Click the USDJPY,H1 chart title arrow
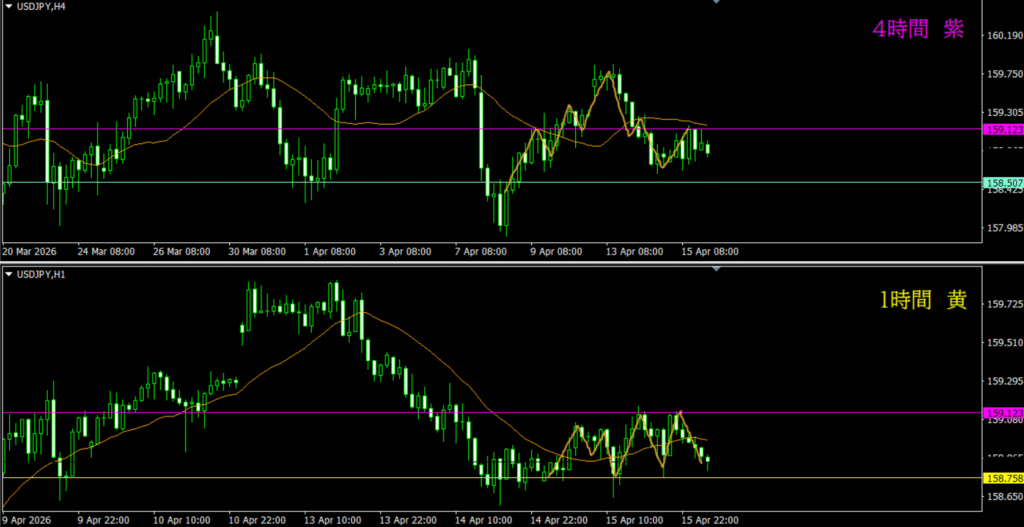The width and height of the screenshot is (1024, 527). click(x=8, y=274)
